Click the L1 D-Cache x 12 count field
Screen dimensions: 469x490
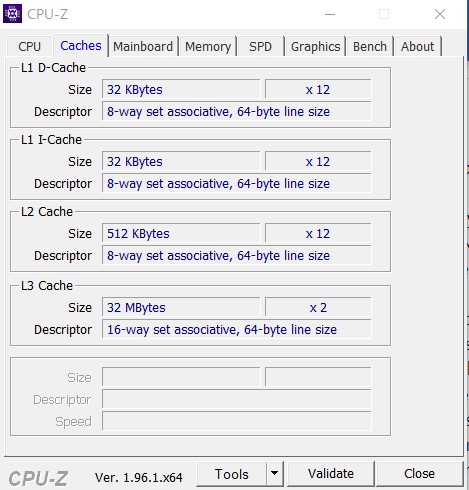(x=318, y=89)
